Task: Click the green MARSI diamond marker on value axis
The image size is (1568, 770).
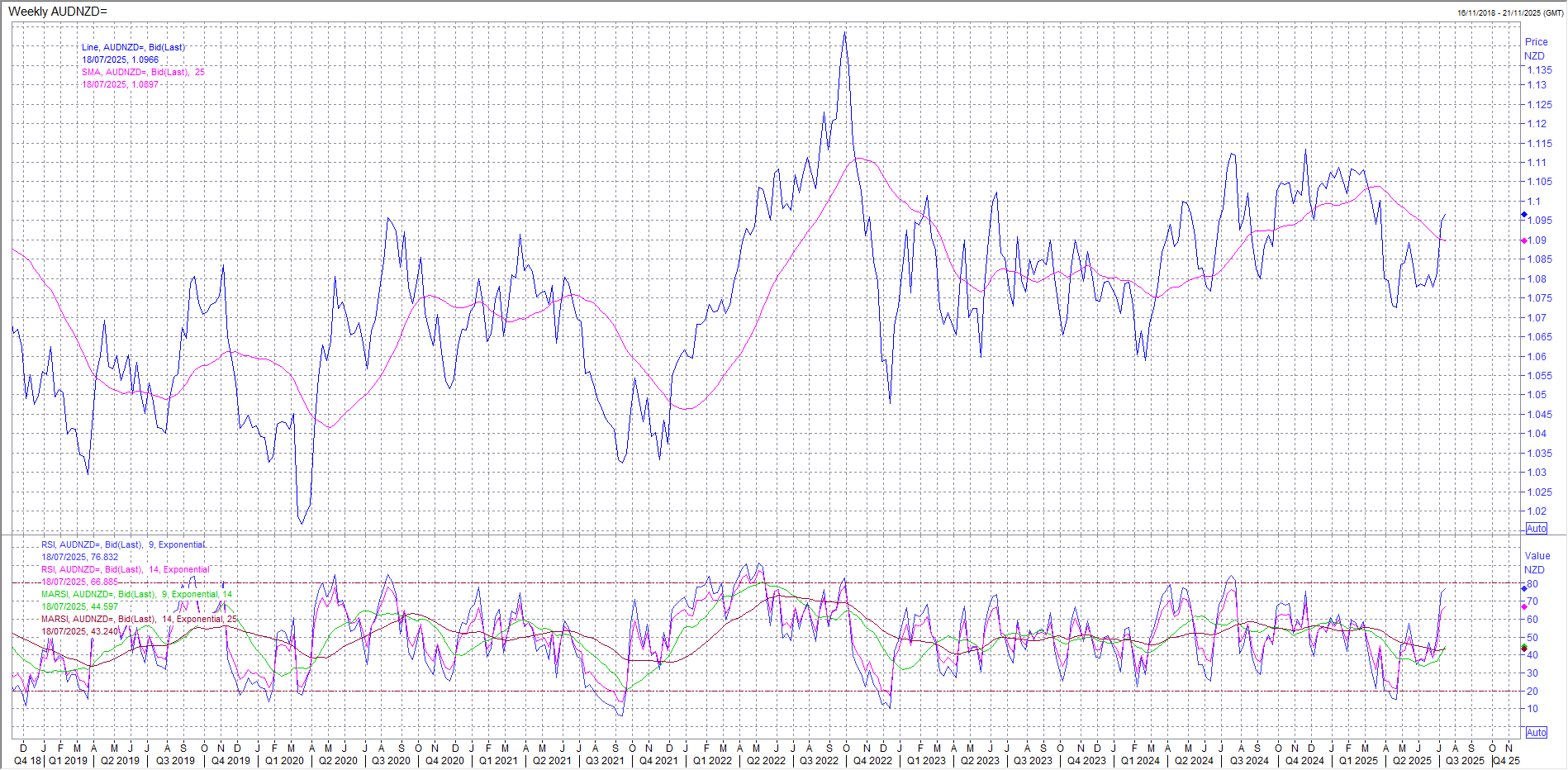Action: 1524,647
